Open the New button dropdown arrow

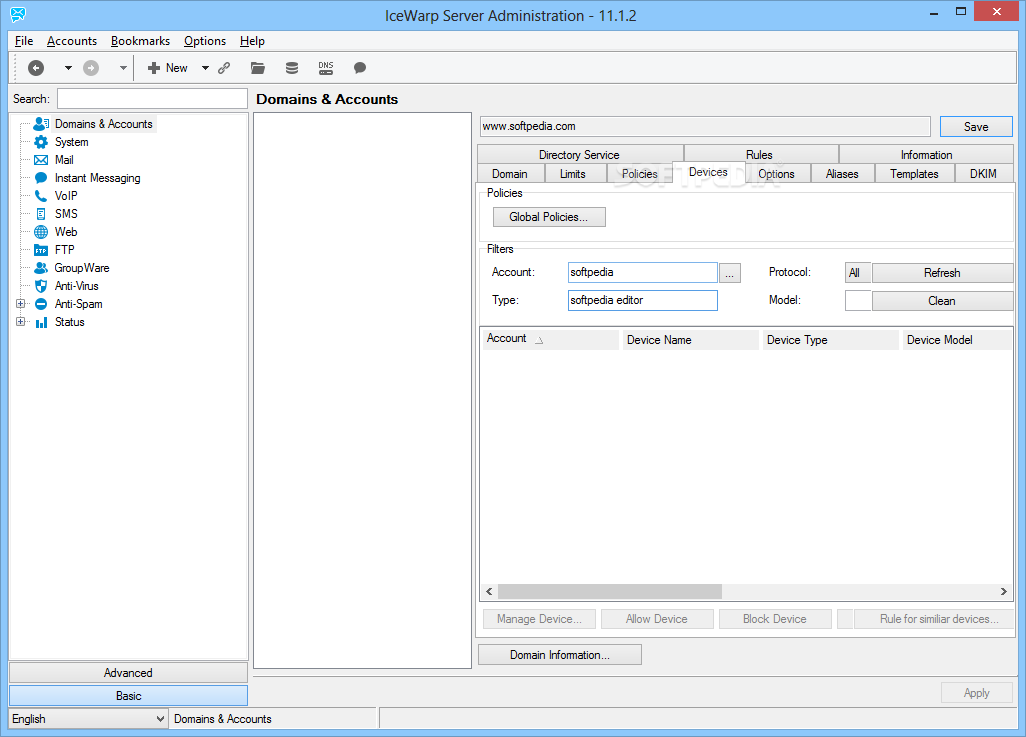[205, 67]
